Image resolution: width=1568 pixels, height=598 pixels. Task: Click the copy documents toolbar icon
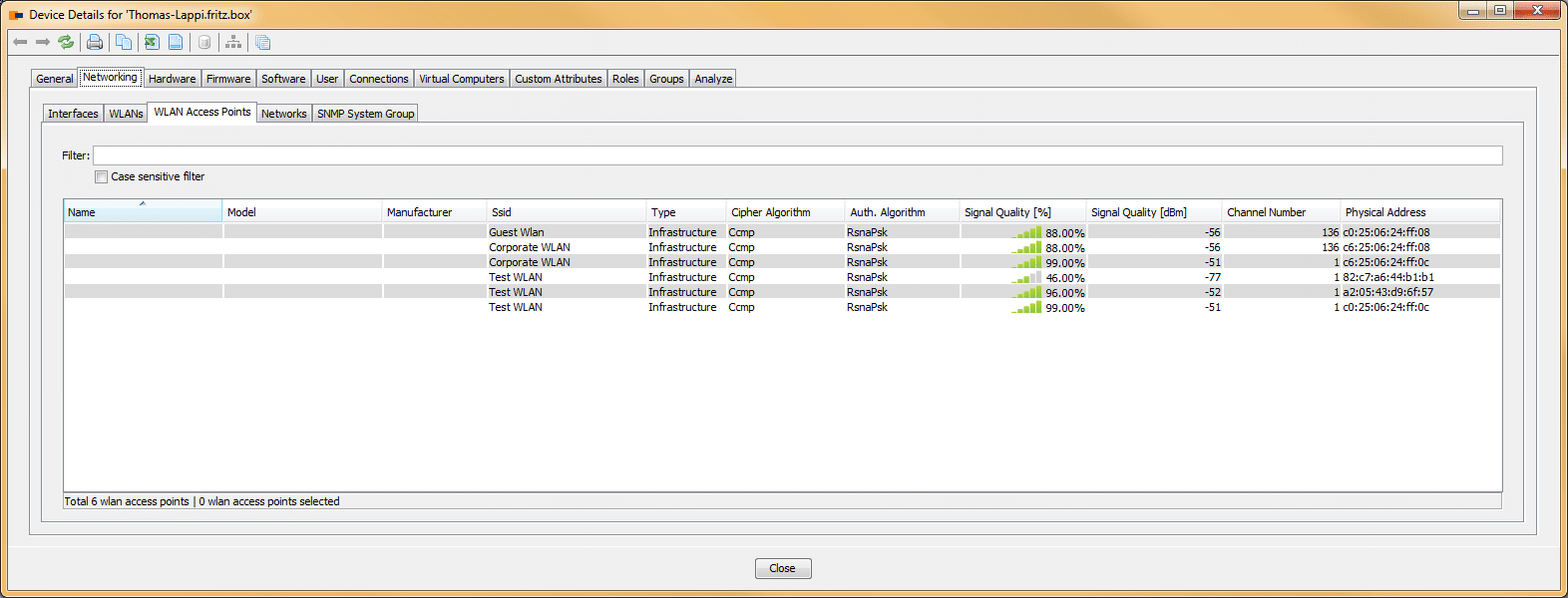(x=124, y=42)
